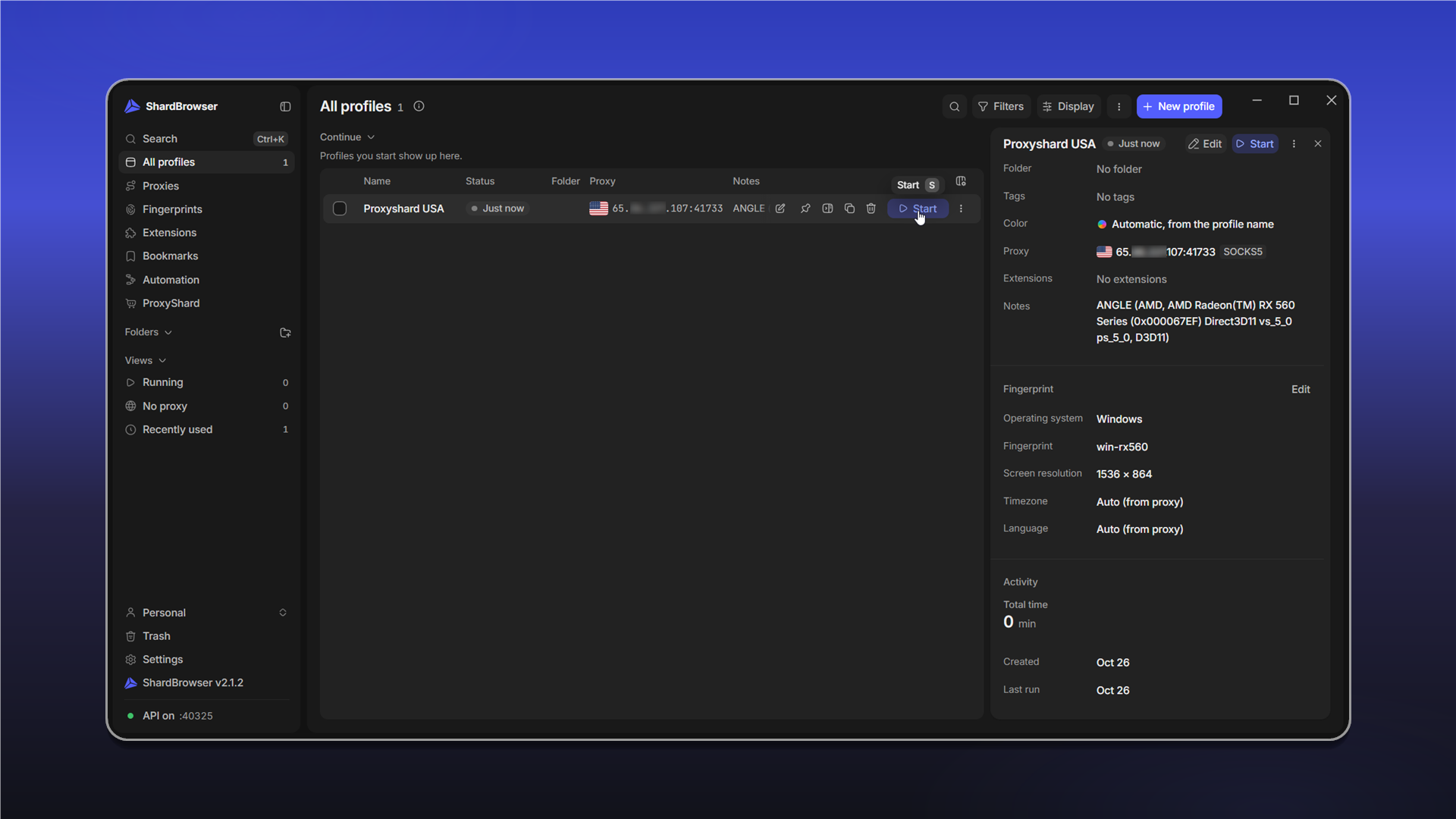Create a New profile
1456x819 pixels.
[1178, 107]
